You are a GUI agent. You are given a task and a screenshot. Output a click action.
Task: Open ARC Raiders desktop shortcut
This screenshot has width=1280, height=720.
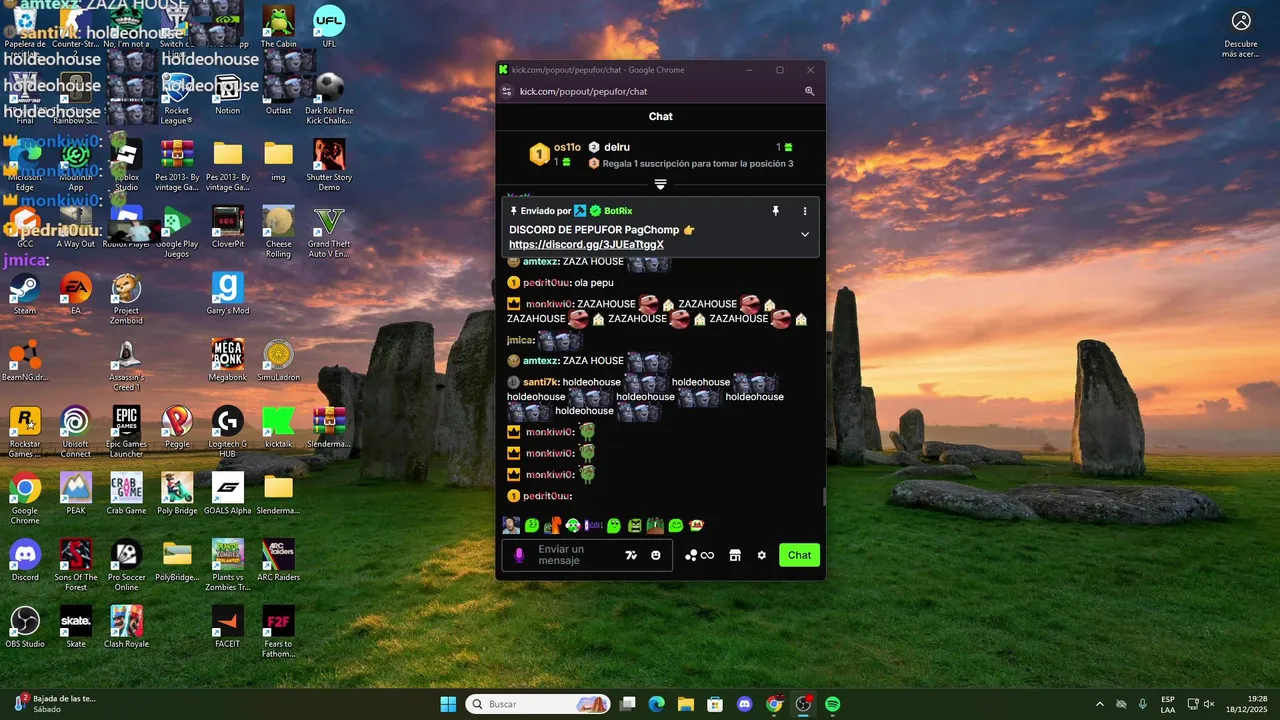278,561
